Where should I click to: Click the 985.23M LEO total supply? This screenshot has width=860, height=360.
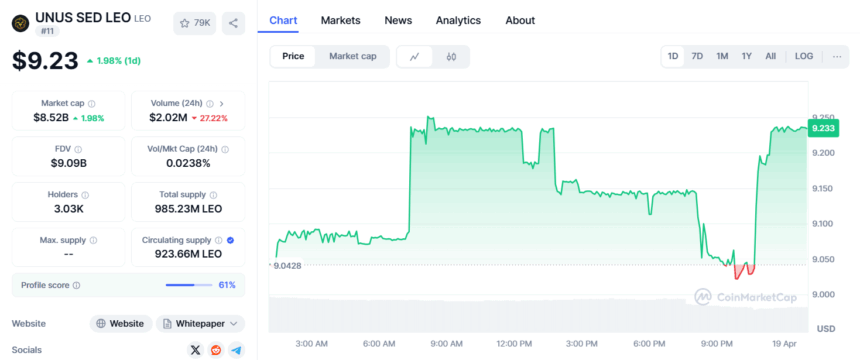(x=188, y=209)
